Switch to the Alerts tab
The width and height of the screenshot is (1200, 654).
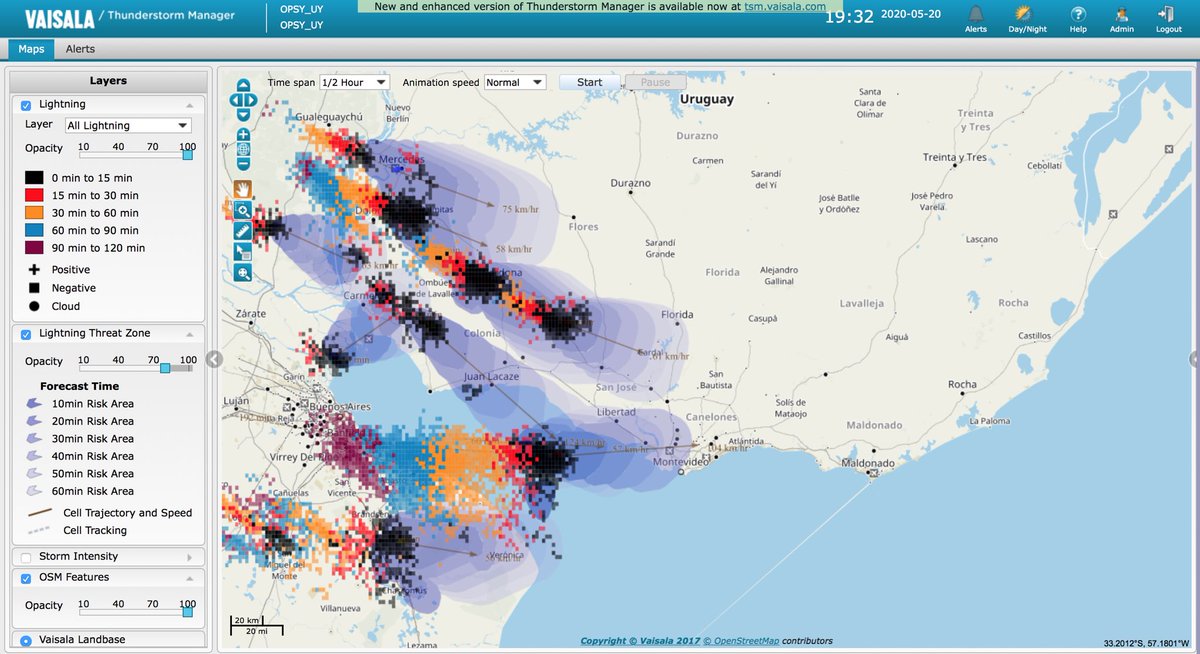[80, 48]
